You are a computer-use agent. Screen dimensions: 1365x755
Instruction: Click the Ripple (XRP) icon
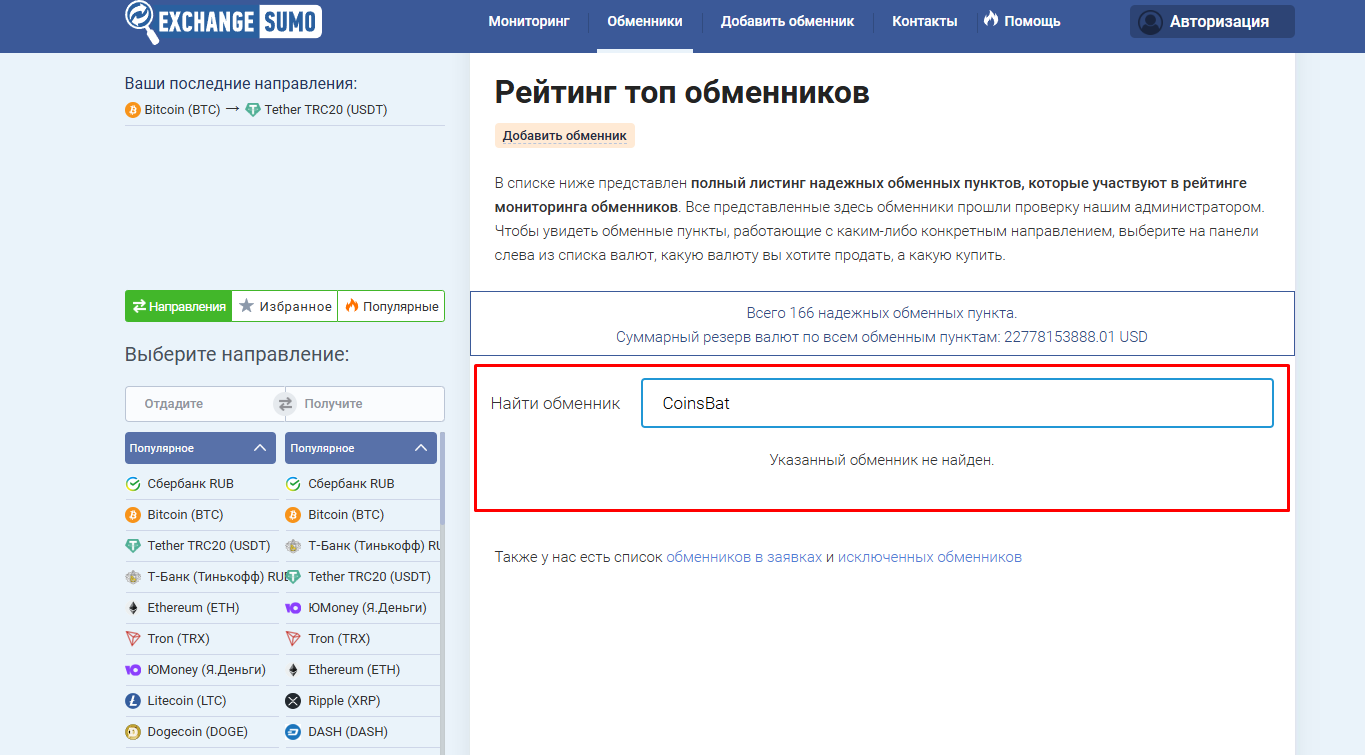click(293, 701)
